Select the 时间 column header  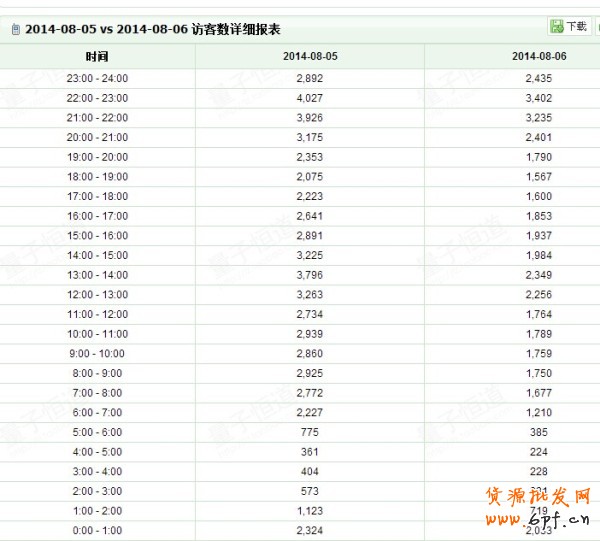click(x=97, y=57)
